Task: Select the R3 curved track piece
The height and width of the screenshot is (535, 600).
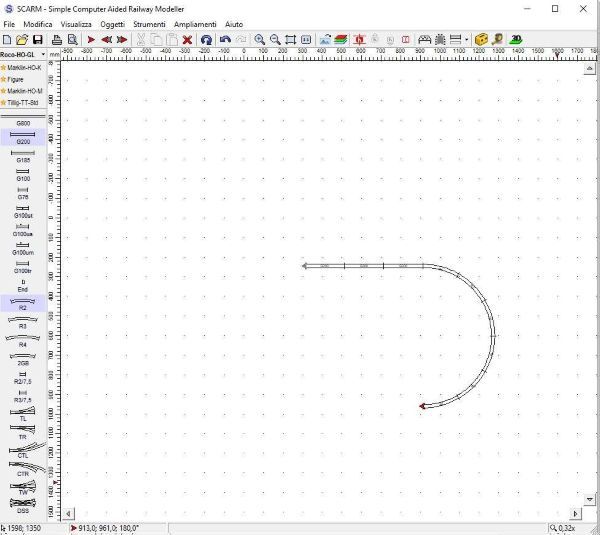Action: pos(23,322)
